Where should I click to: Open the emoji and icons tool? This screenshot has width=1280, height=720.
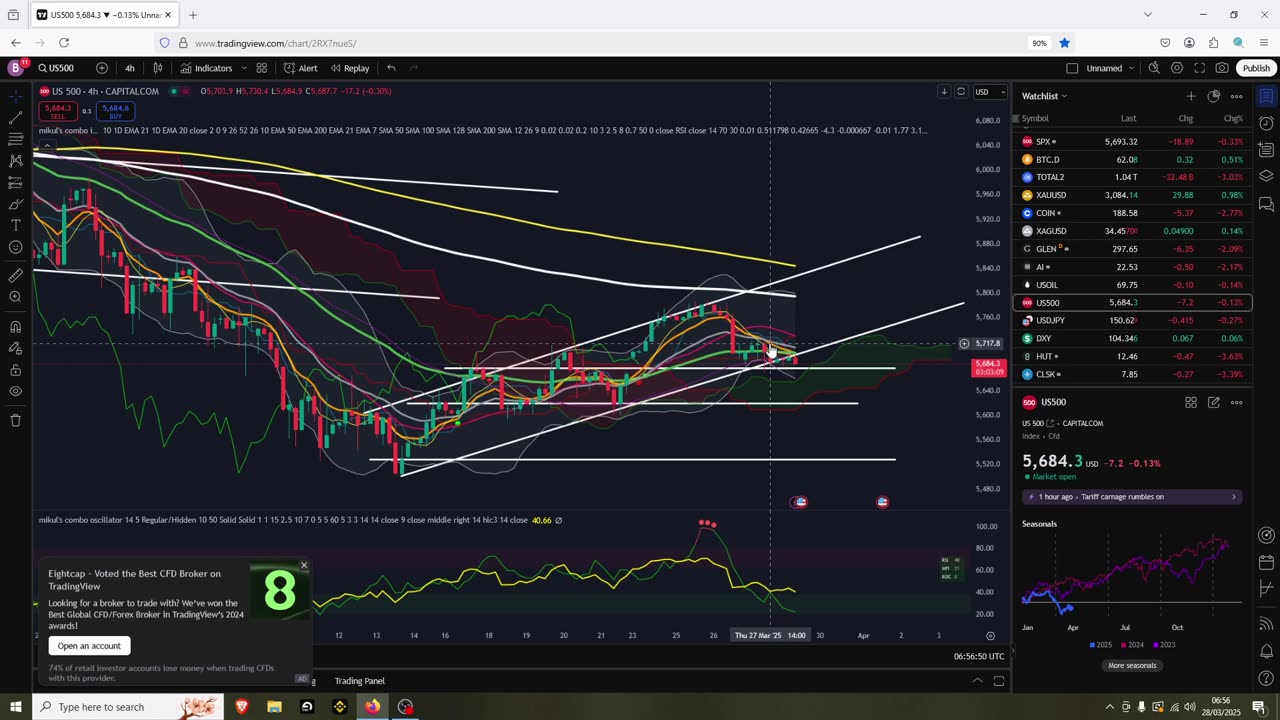[x=16, y=247]
